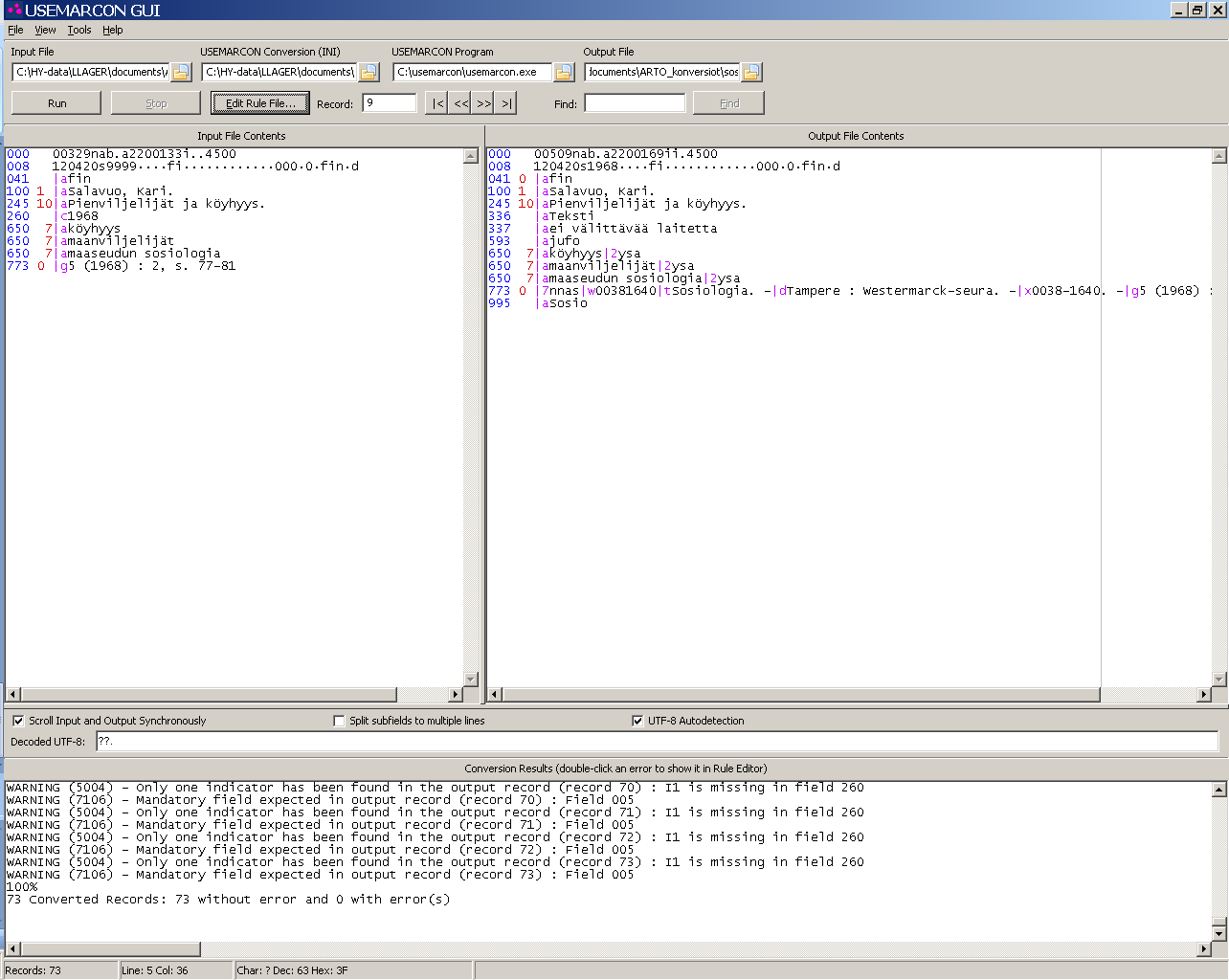The height and width of the screenshot is (980, 1229).
Task: Browse for the Output File
Action: point(751,72)
